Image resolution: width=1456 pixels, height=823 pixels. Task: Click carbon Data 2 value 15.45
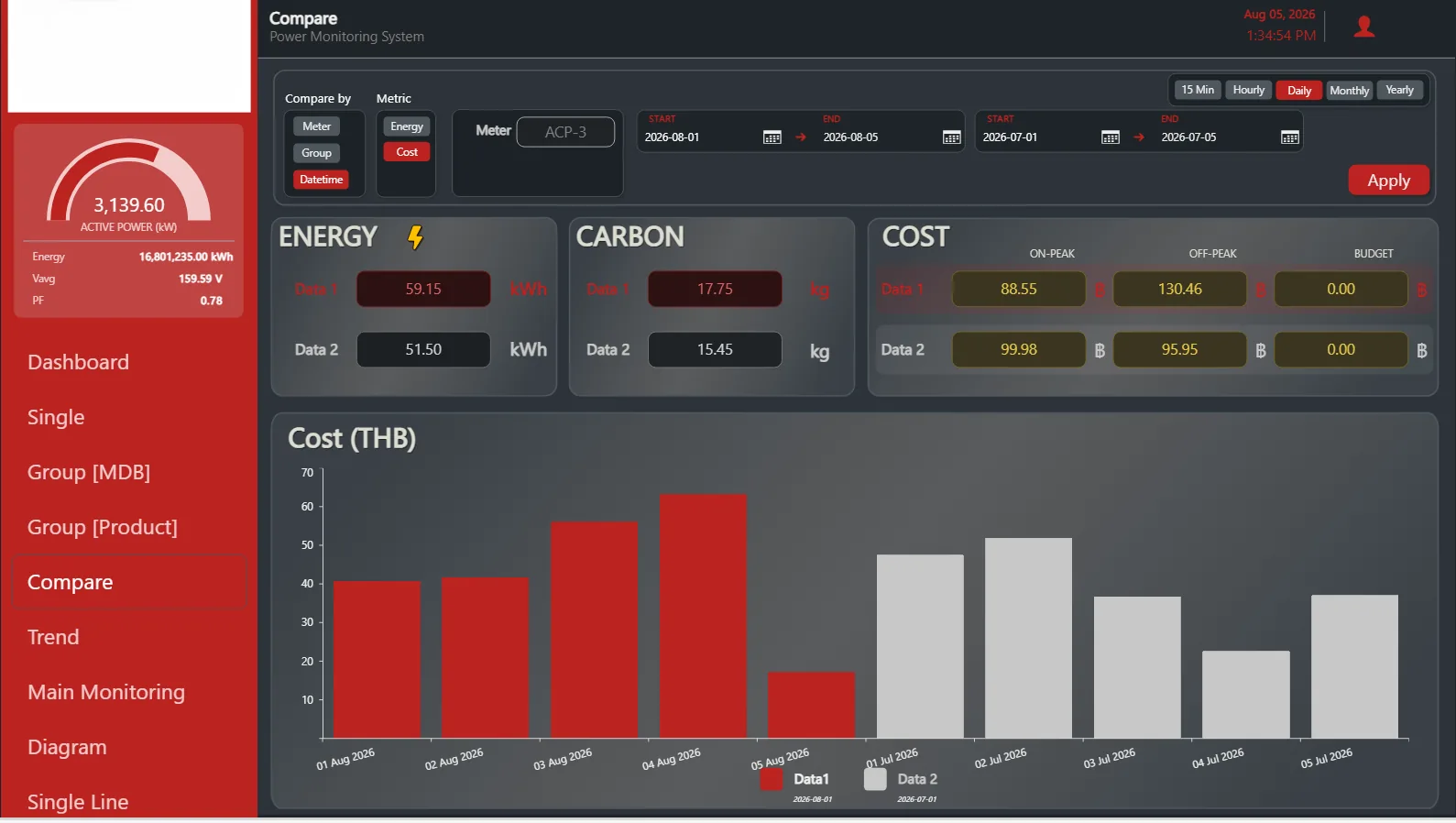coord(715,349)
